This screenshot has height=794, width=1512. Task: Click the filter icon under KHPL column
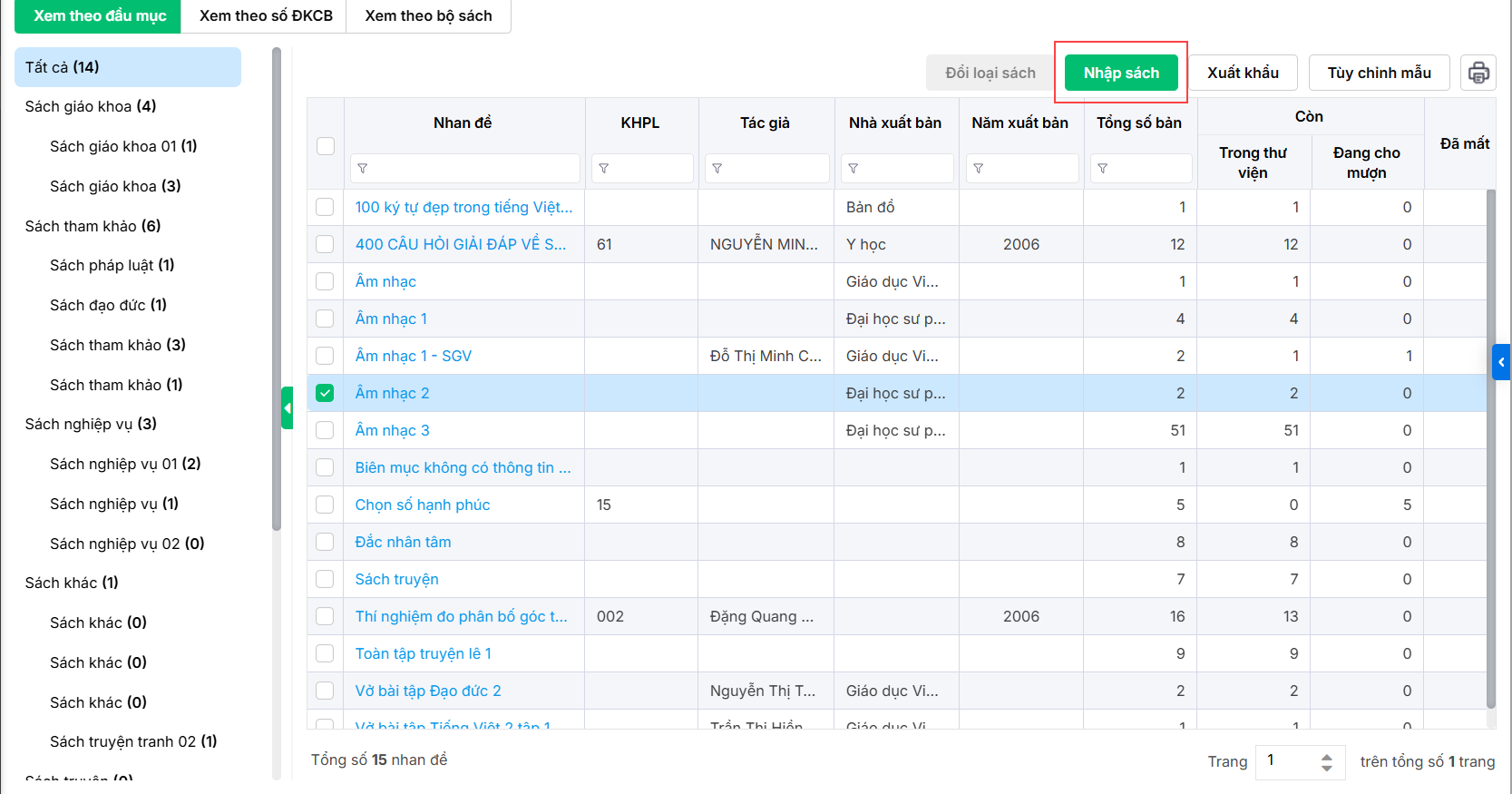click(604, 169)
